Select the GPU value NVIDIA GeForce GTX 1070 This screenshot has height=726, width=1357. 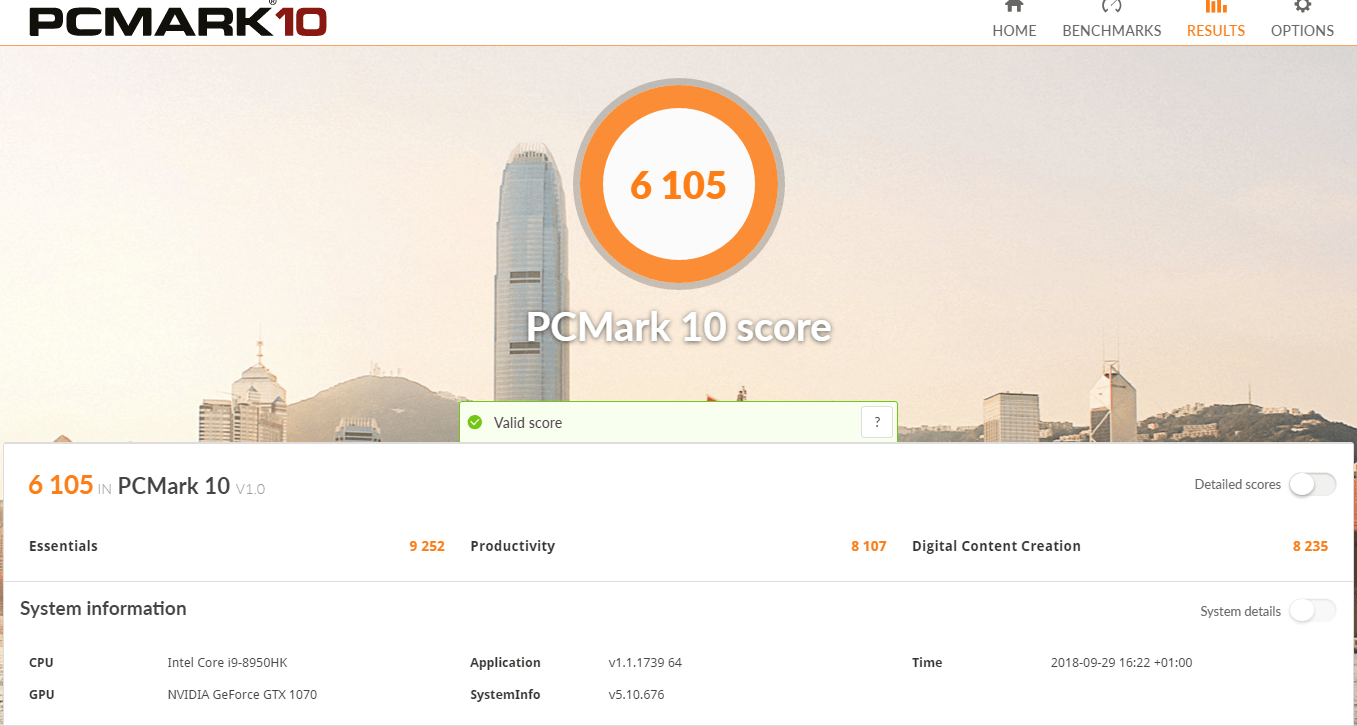[x=242, y=695]
